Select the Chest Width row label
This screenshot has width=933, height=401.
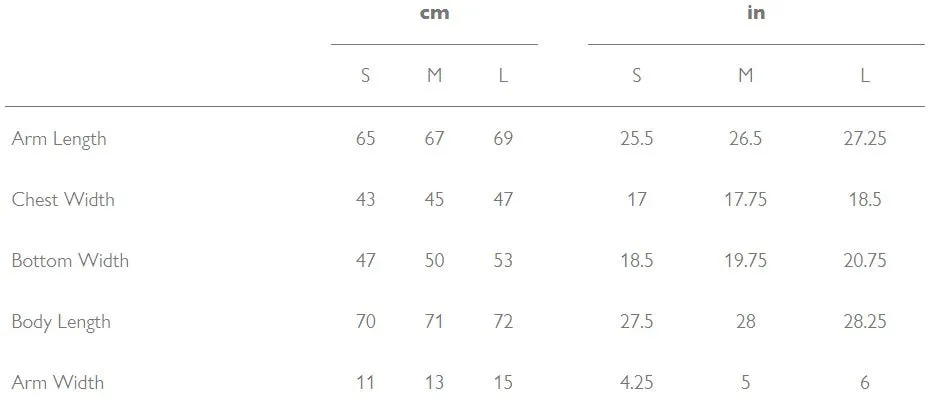(63, 199)
